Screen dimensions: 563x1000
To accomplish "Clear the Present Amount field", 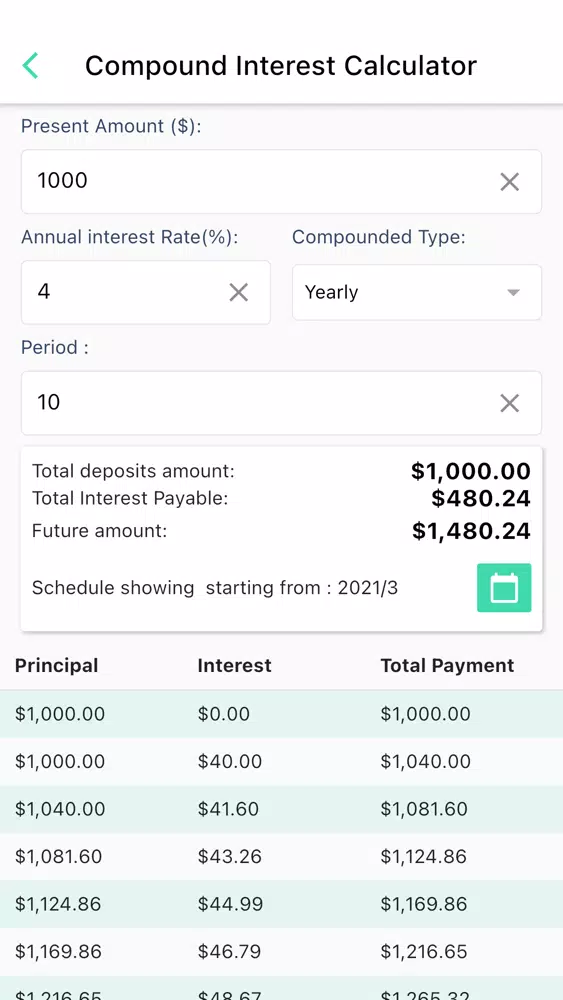I will [509, 182].
